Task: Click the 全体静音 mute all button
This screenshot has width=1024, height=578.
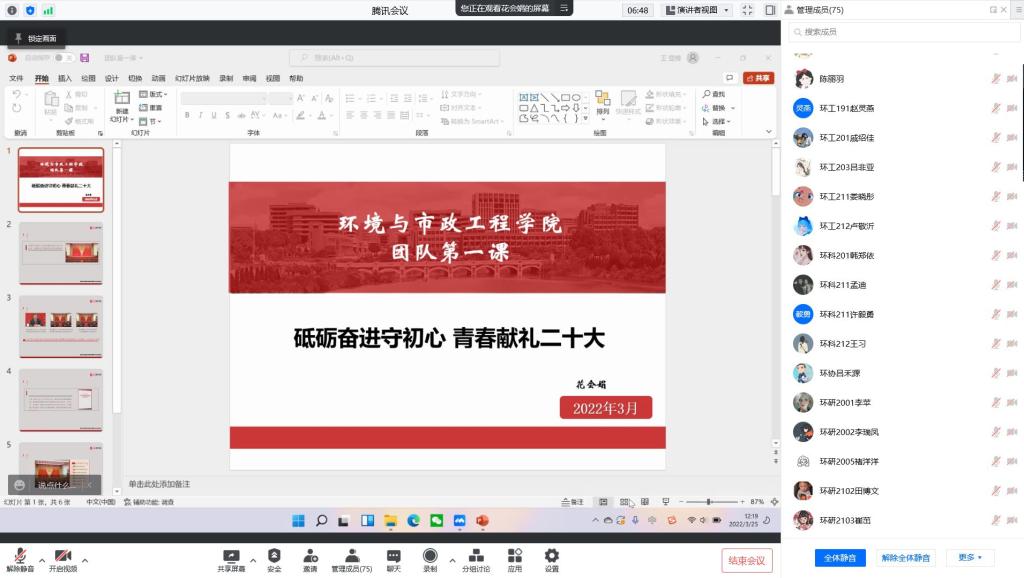Action: coord(840,557)
